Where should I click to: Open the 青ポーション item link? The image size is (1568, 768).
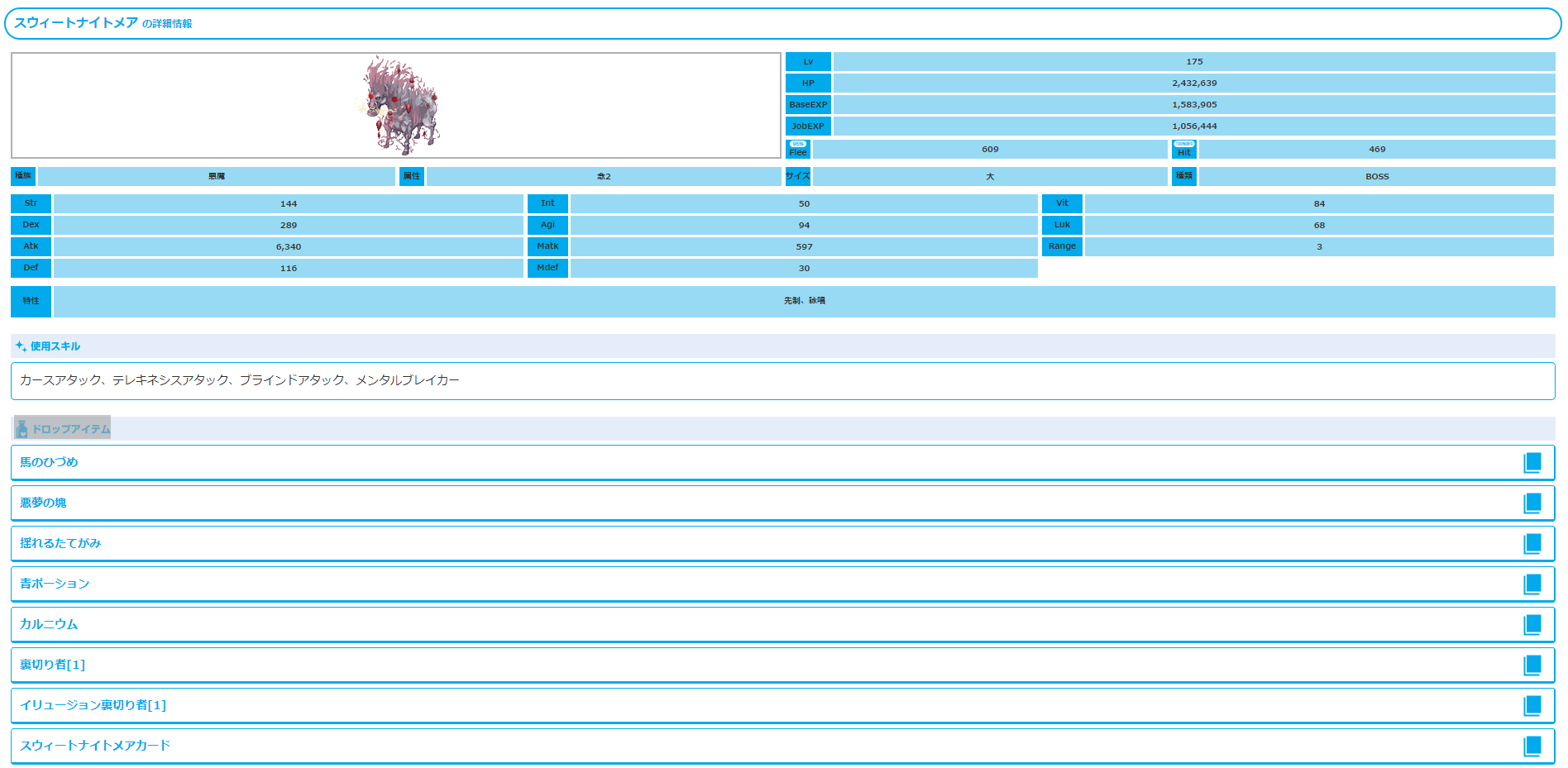click(x=55, y=584)
